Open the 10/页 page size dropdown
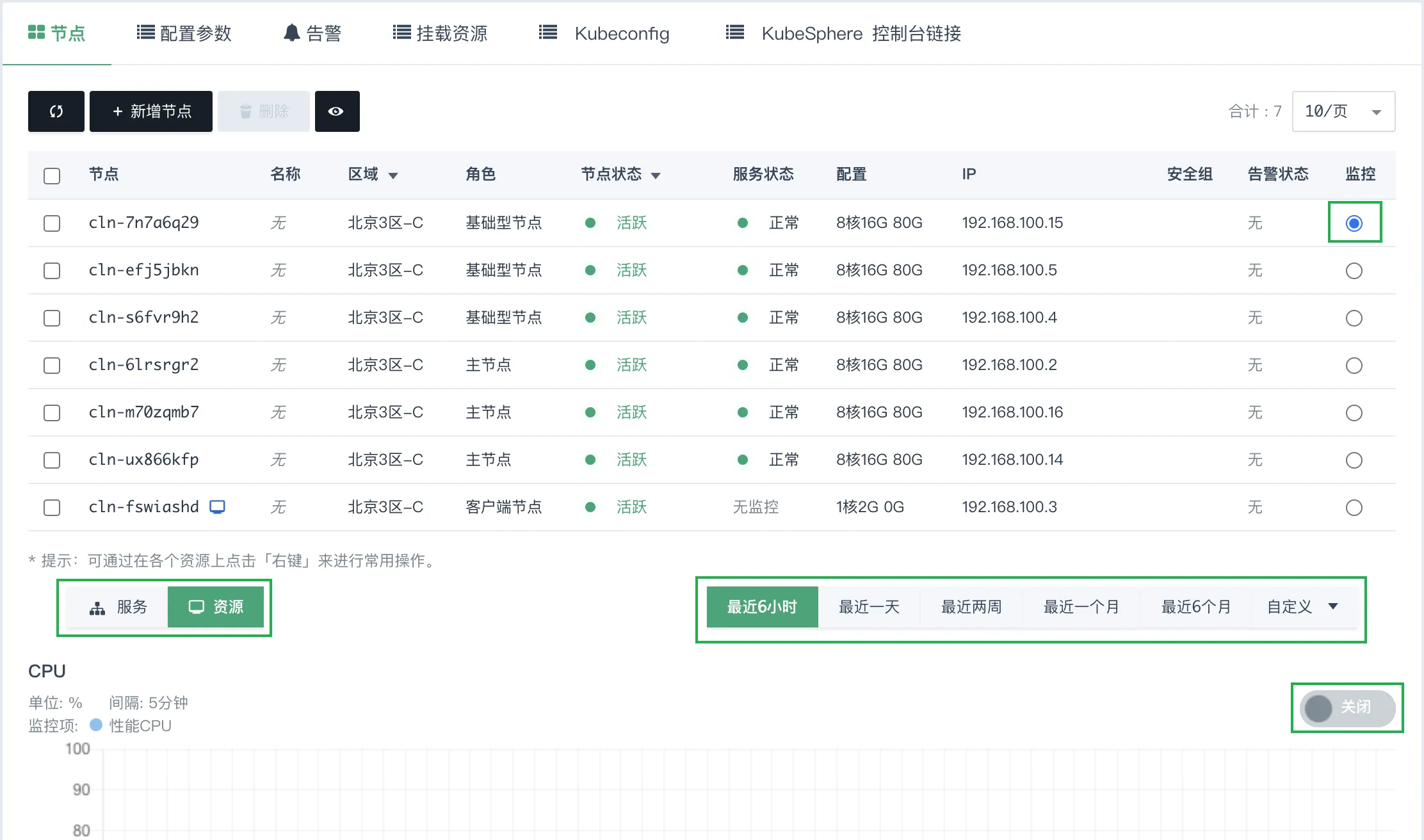This screenshot has height=840, width=1424. point(1343,111)
